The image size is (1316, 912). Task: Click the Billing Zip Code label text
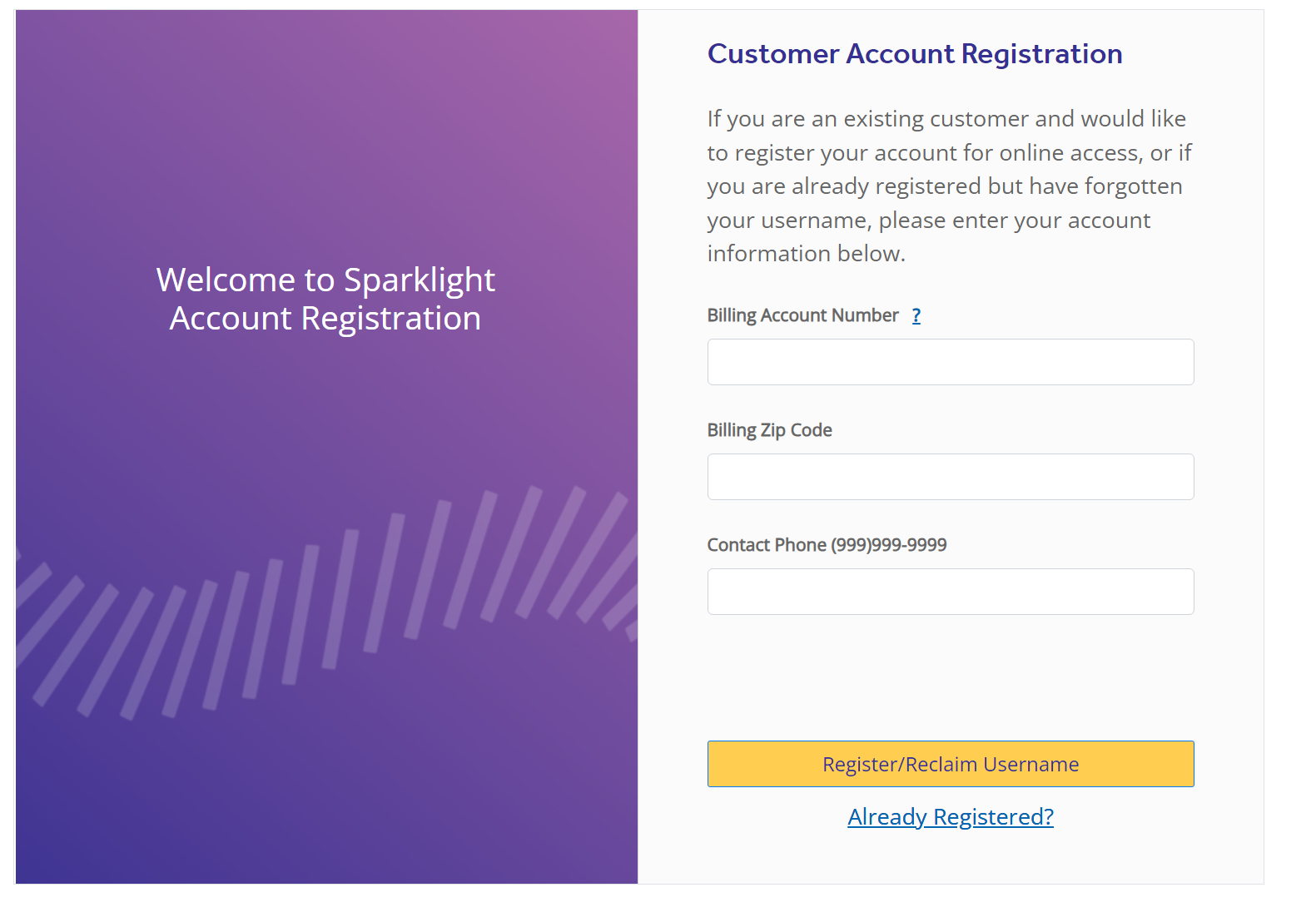click(x=769, y=430)
